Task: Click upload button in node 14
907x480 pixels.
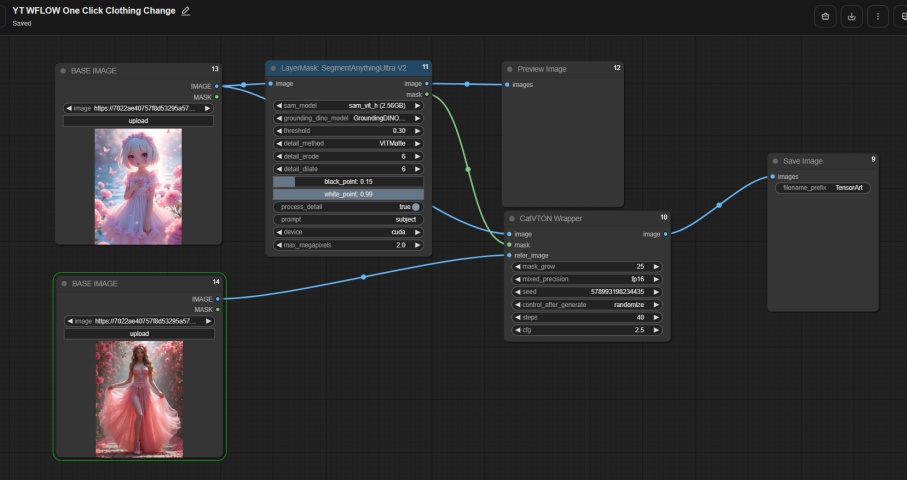Action: [x=139, y=334]
